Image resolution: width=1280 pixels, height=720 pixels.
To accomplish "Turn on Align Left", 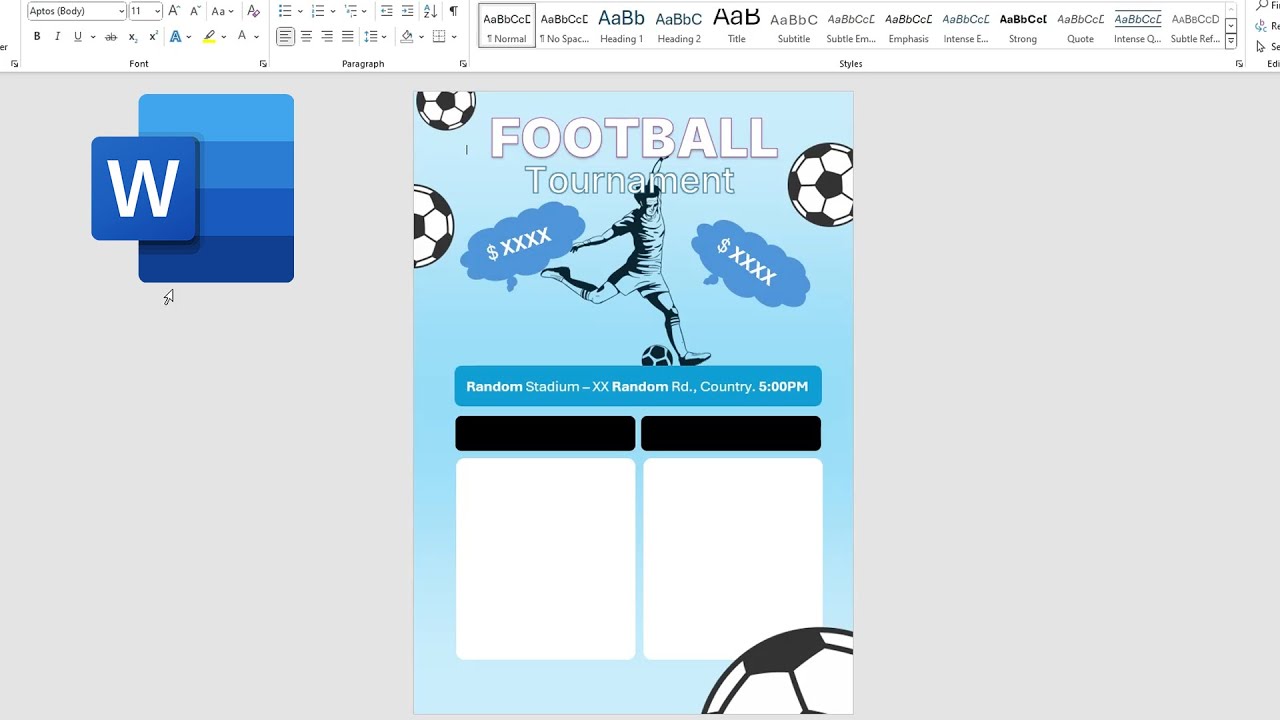I will (285, 37).
